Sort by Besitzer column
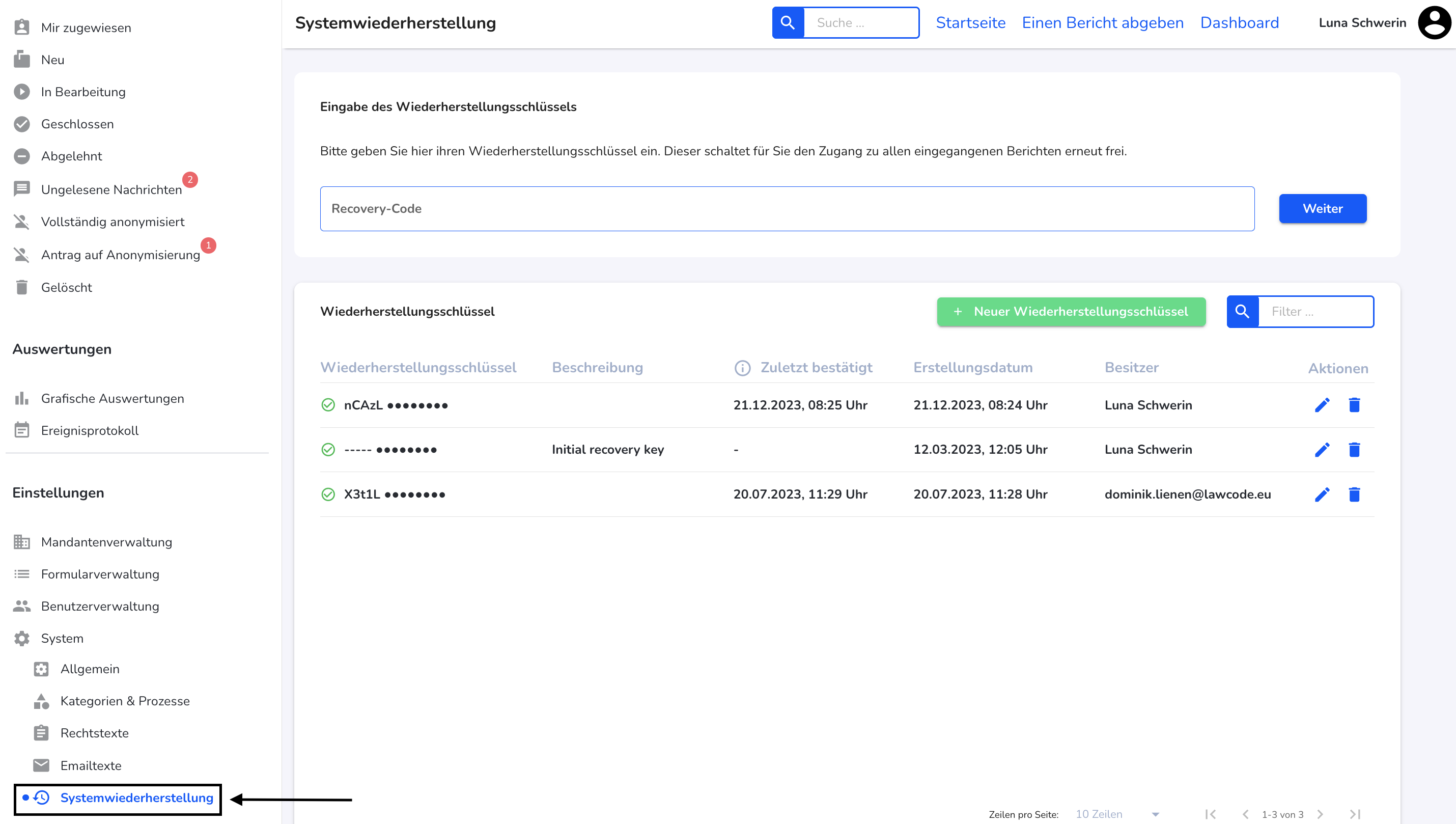Screen dimensions: 1456x824 [1131, 367]
